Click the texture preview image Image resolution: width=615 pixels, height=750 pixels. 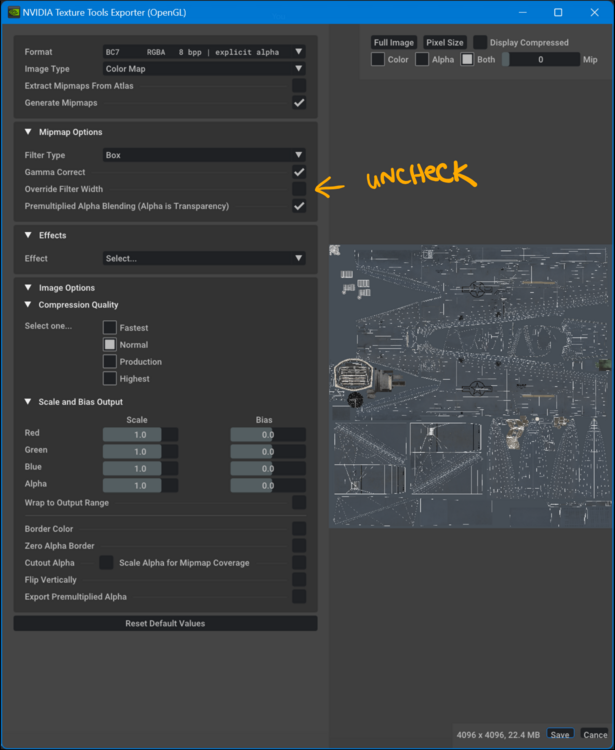point(471,386)
